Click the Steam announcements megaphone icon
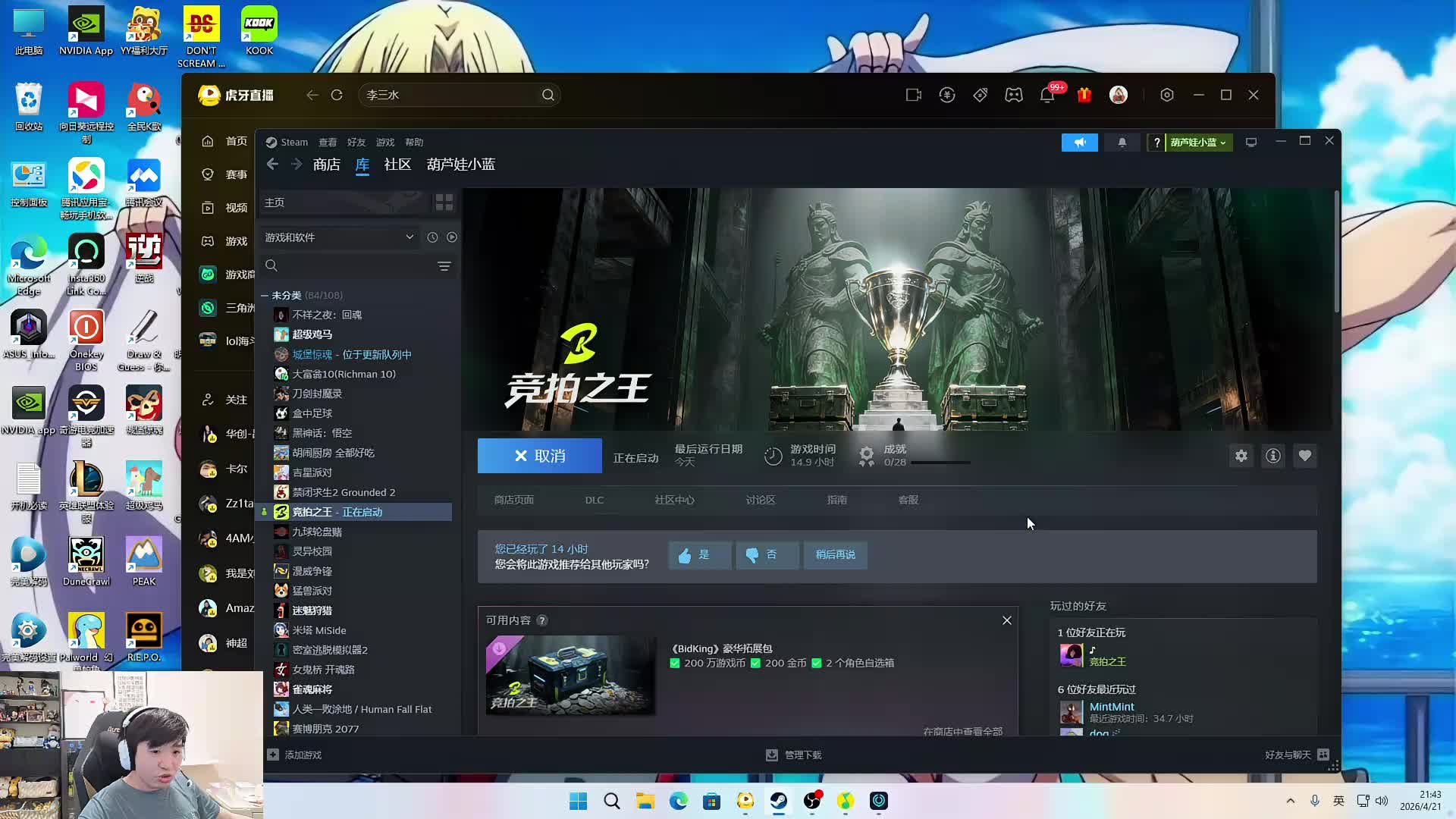1456x819 pixels. tap(1079, 143)
